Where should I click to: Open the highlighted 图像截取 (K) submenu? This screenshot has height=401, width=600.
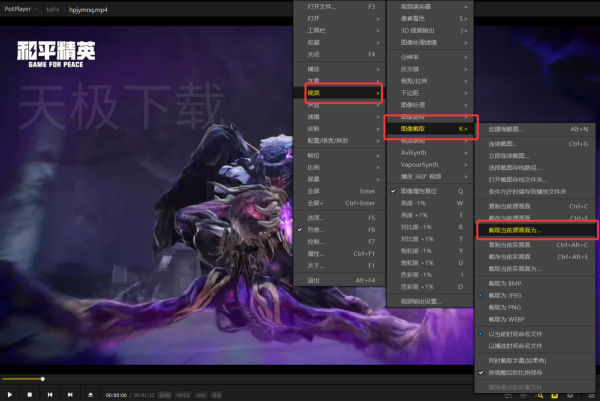click(x=430, y=129)
